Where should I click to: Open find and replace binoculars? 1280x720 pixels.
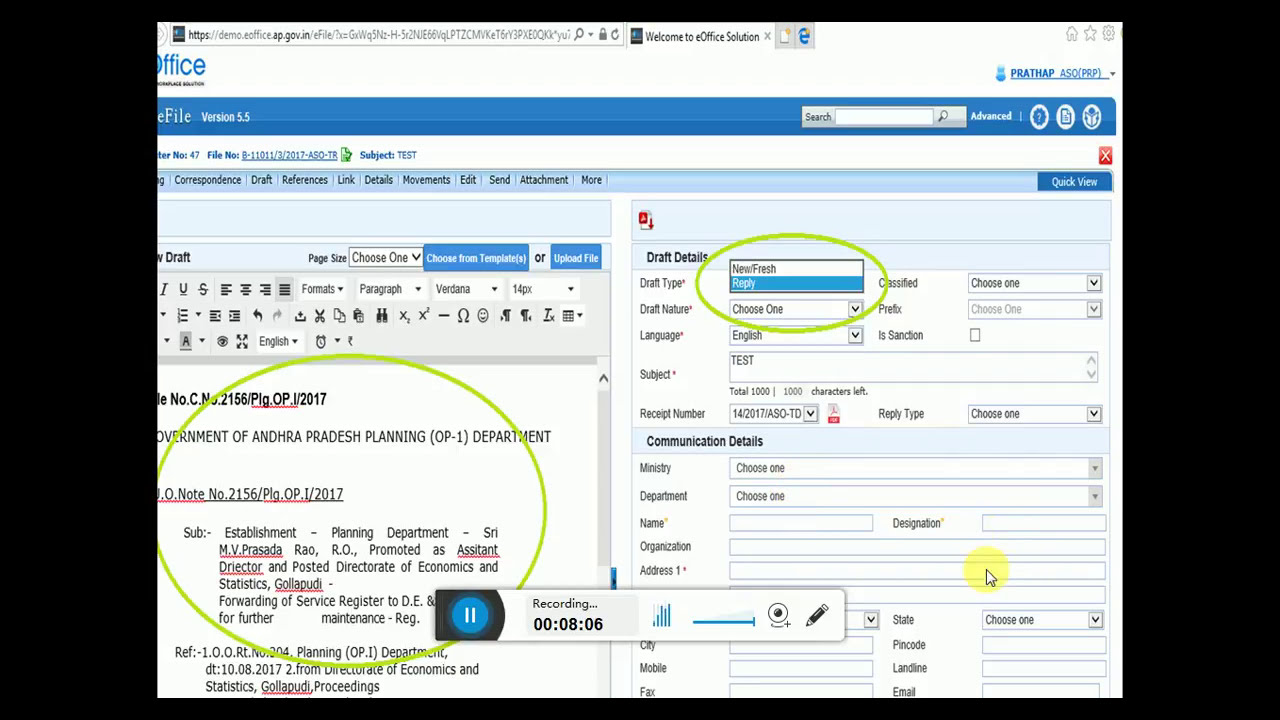click(381, 315)
